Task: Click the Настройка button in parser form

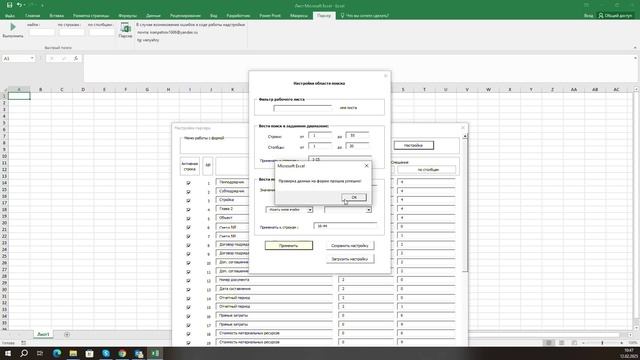Action: point(413,145)
